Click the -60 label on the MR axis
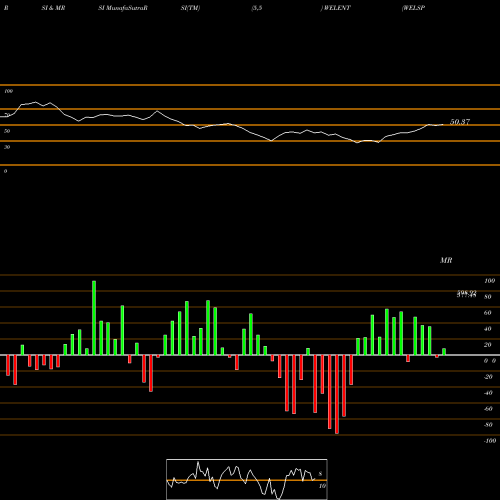This screenshot has height=500, width=500. click(x=488, y=409)
